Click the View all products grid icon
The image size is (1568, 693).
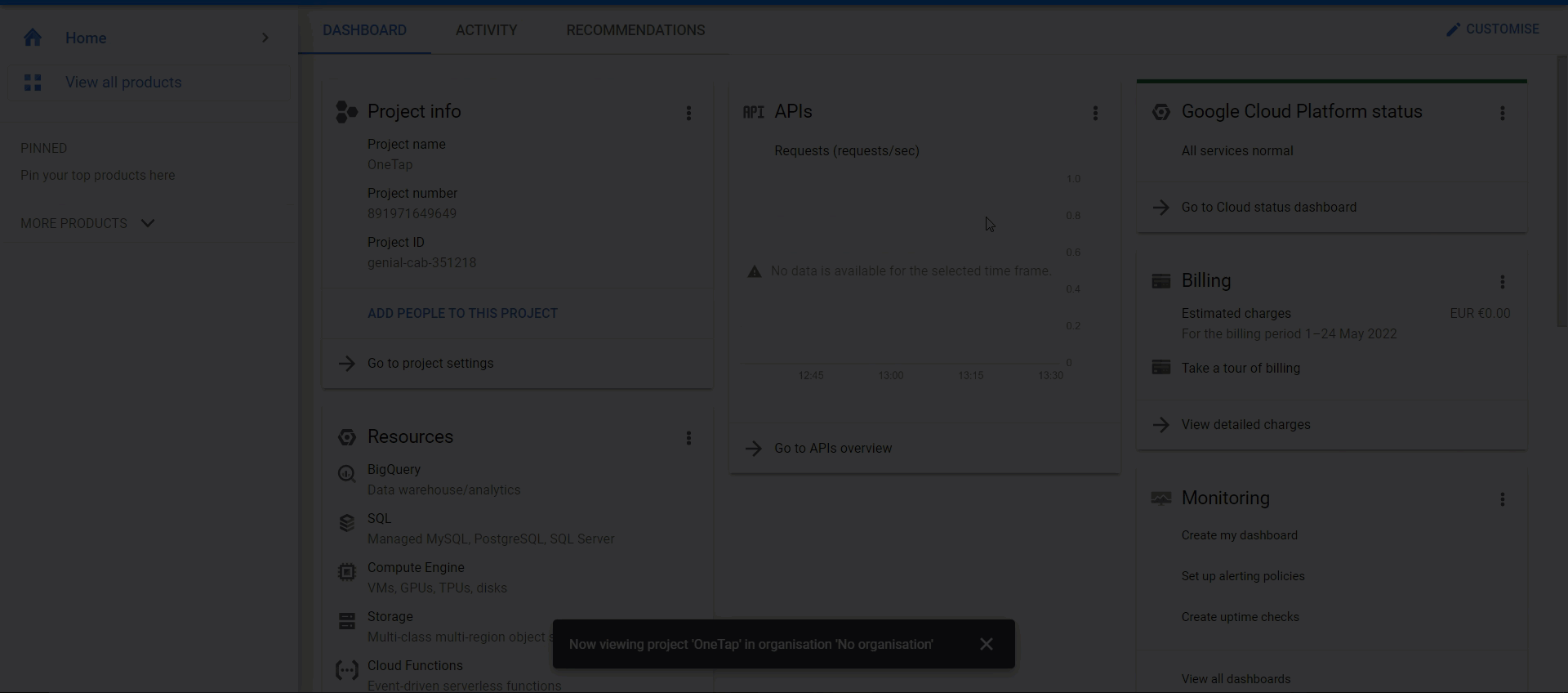(x=33, y=83)
